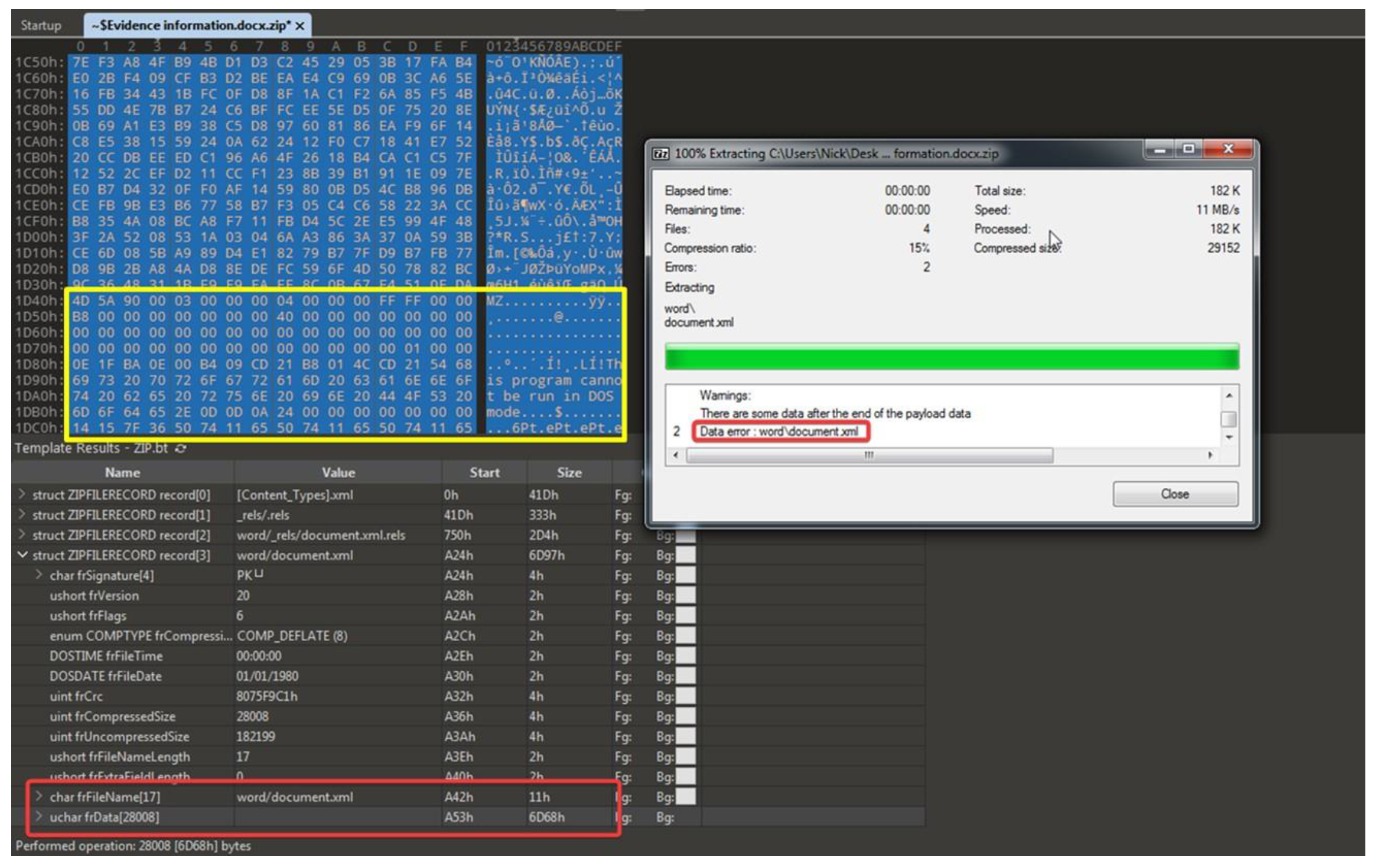Expand struct ZIPFILERECORD record[2]

(x=22, y=535)
